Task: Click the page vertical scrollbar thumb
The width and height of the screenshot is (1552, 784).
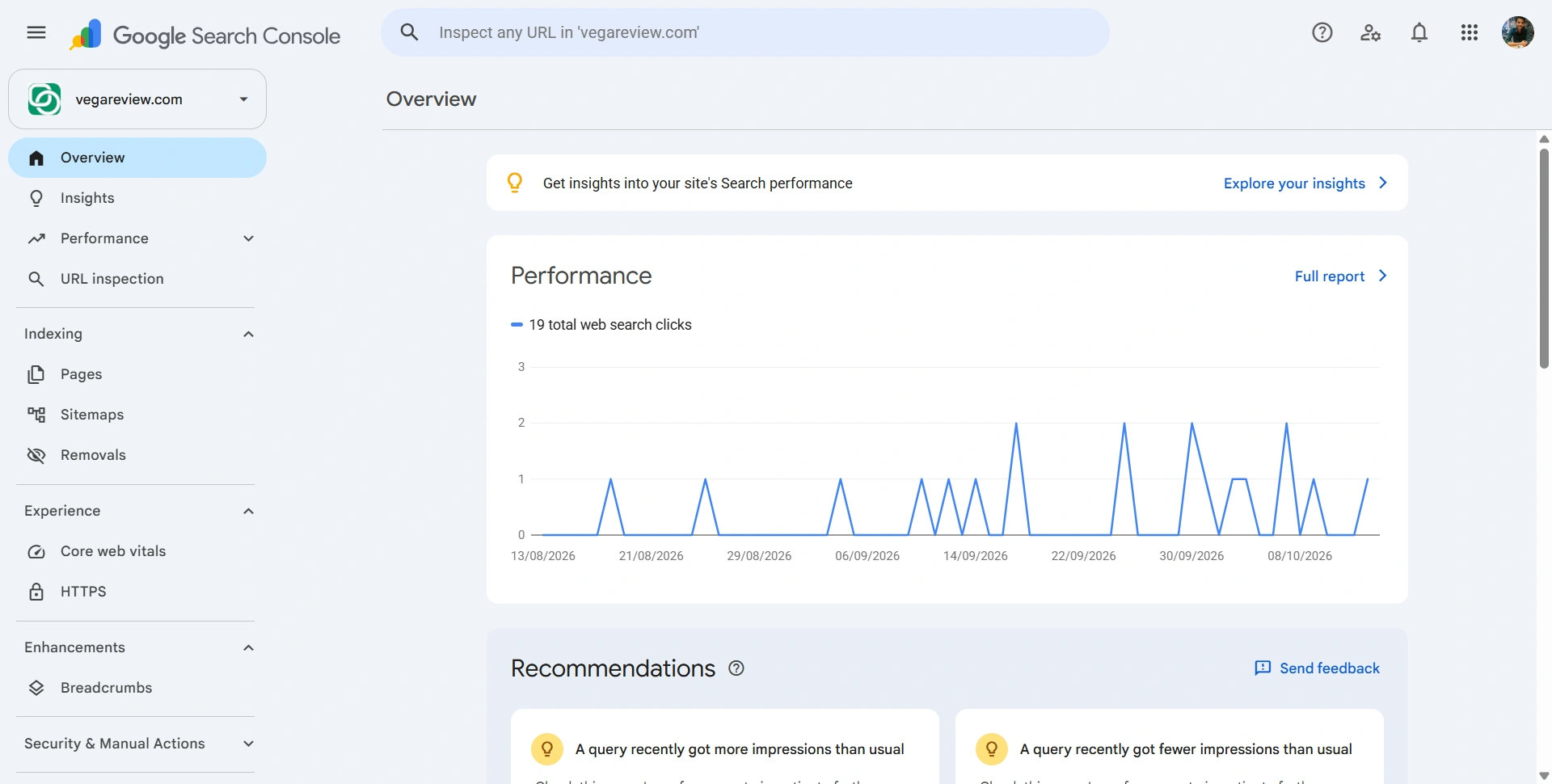Action: point(1544,259)
